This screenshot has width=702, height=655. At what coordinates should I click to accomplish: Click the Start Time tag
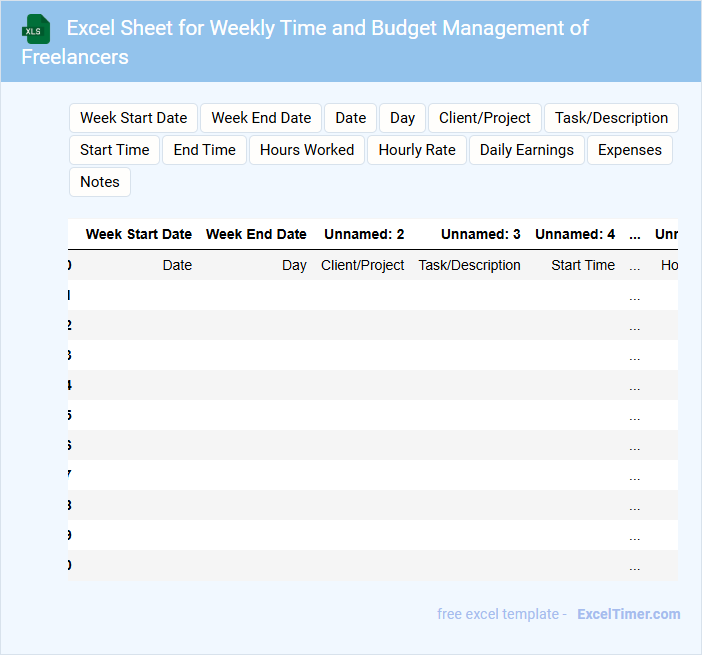click(114, 150)
